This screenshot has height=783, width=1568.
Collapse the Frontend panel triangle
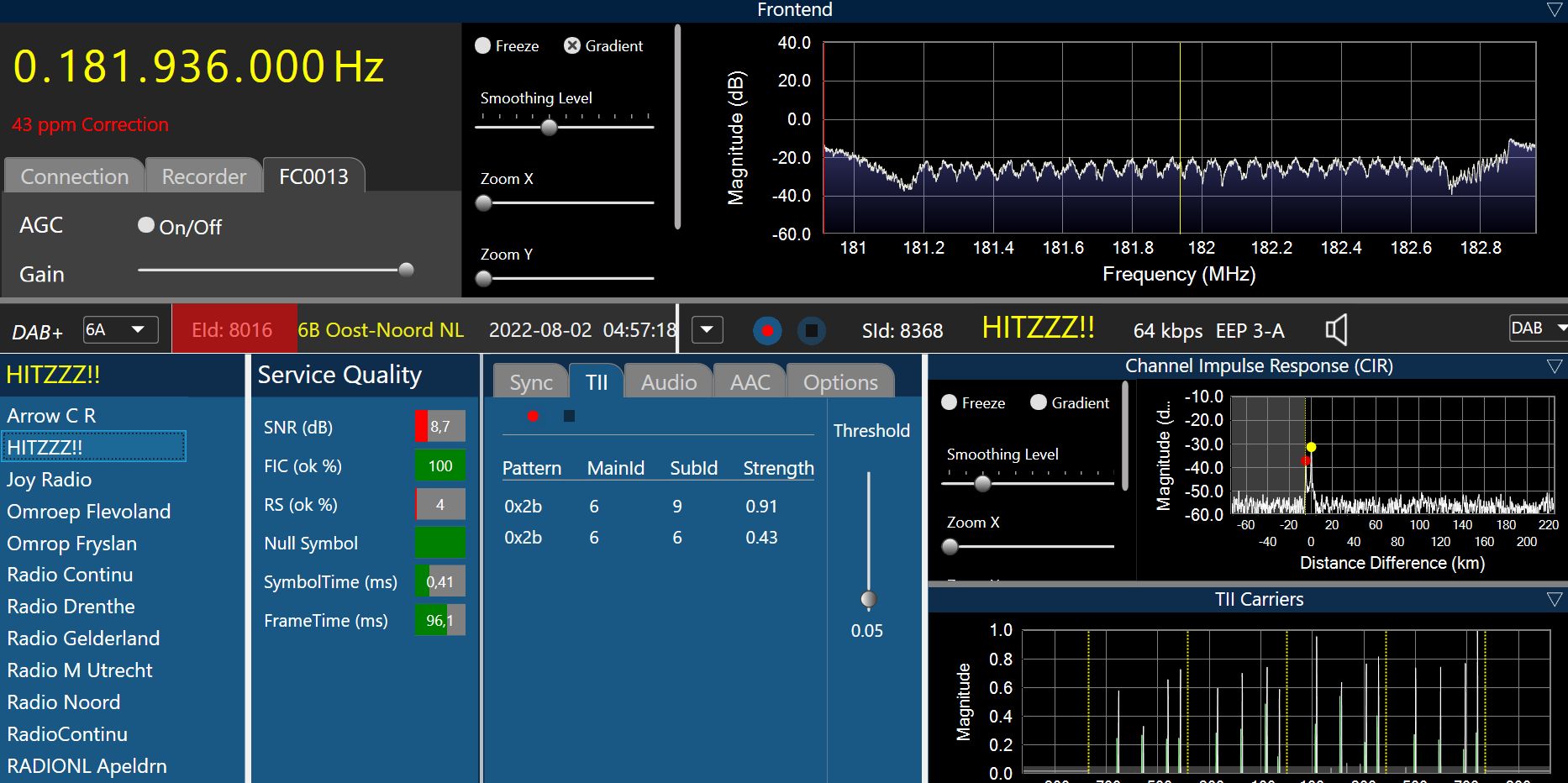click(x=1555, y=9)
